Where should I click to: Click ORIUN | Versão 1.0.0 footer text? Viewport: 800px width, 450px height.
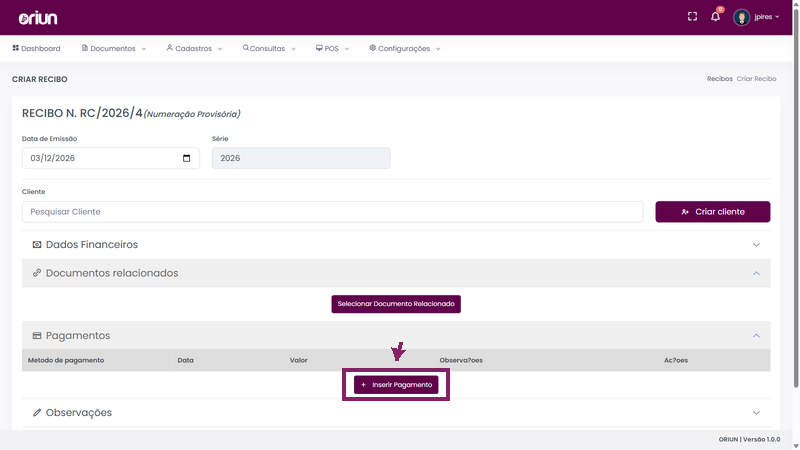(749, 439)
